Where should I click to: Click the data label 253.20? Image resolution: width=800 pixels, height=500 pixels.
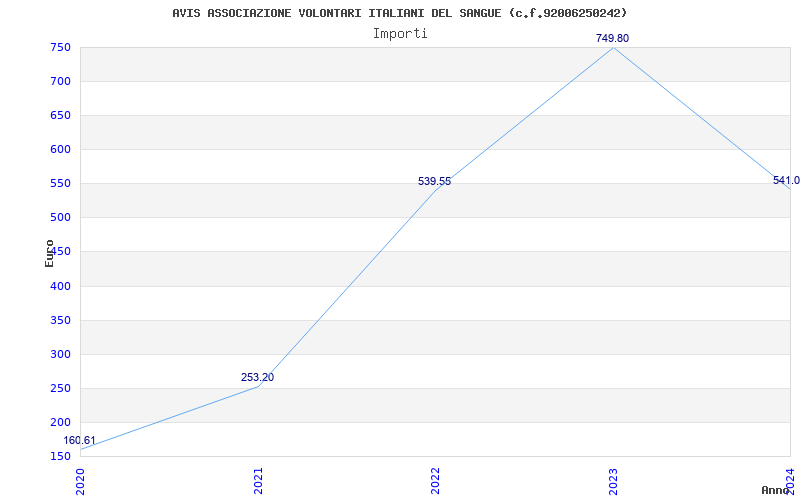click(x=257, y=378)
